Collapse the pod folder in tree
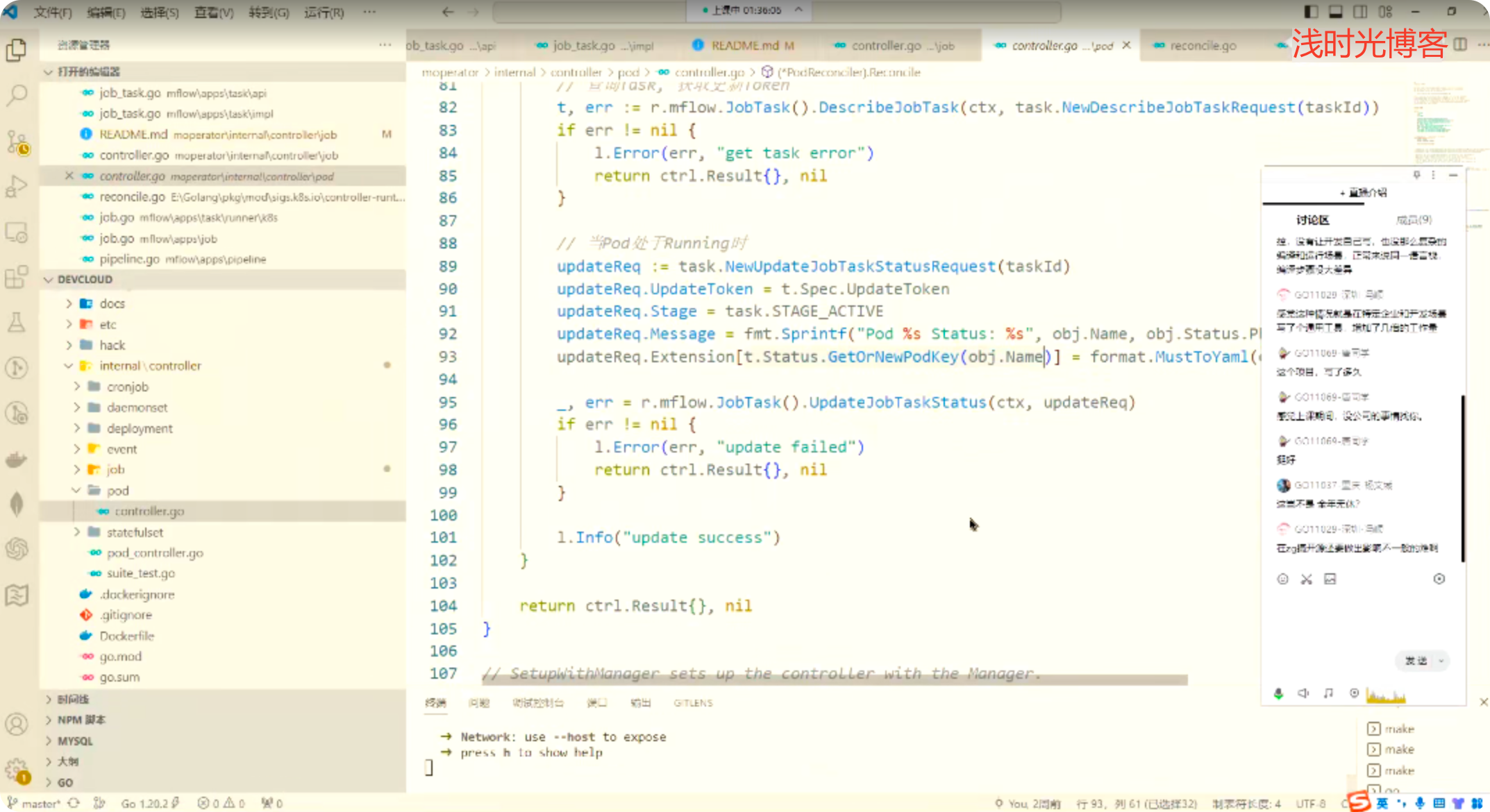The width and height of the screenshot is (1490, 812). pos(117,491)
